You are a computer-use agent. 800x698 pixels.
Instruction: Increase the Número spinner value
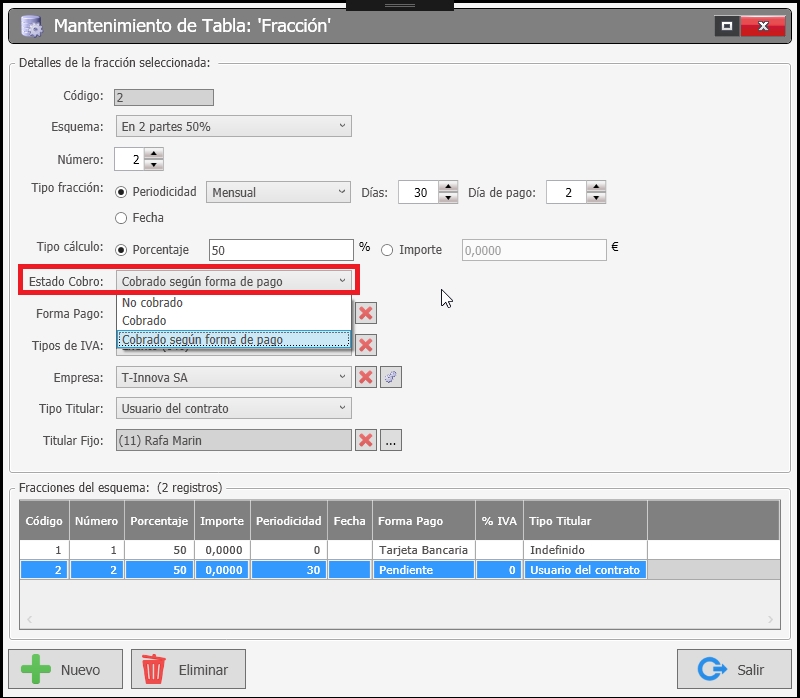point(154,154)
